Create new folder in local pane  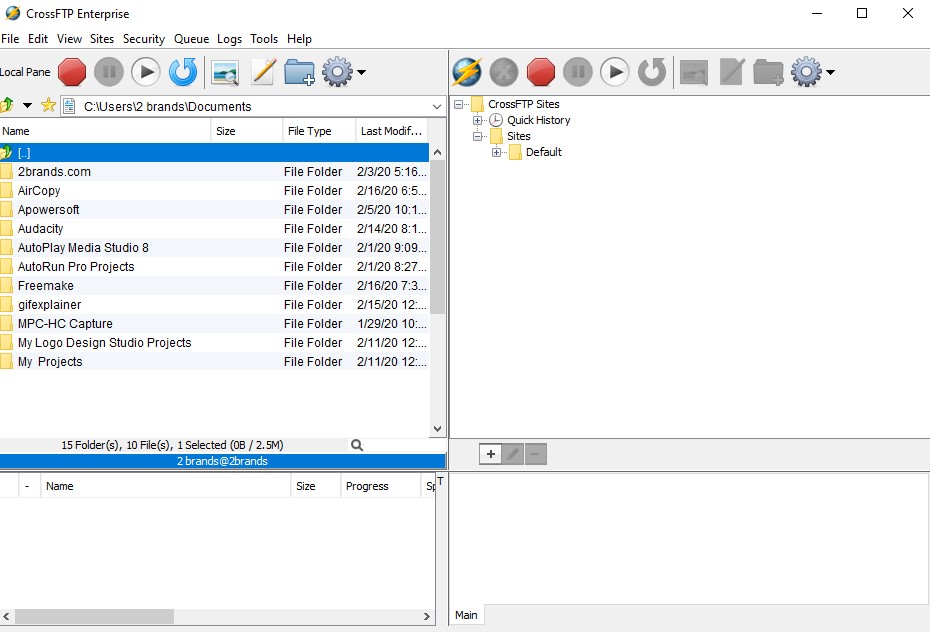[300, 72]
